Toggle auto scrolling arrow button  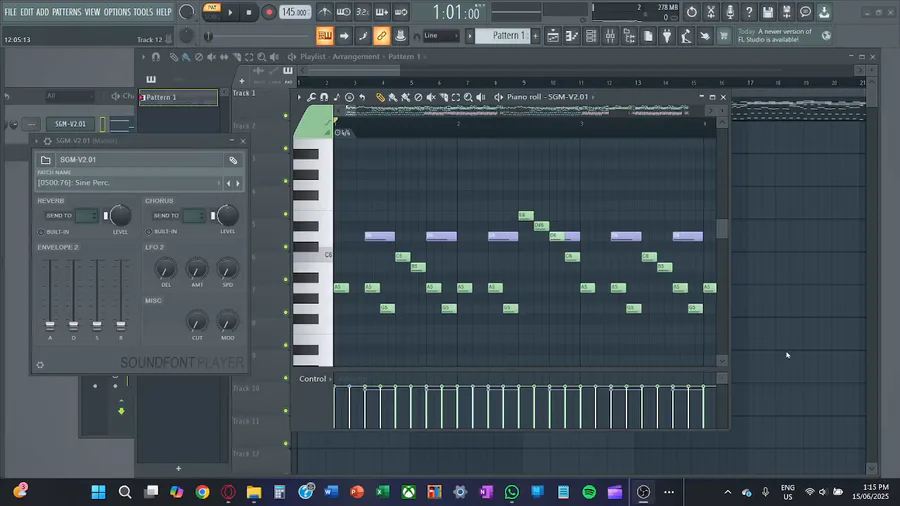(x=344, y=36)
